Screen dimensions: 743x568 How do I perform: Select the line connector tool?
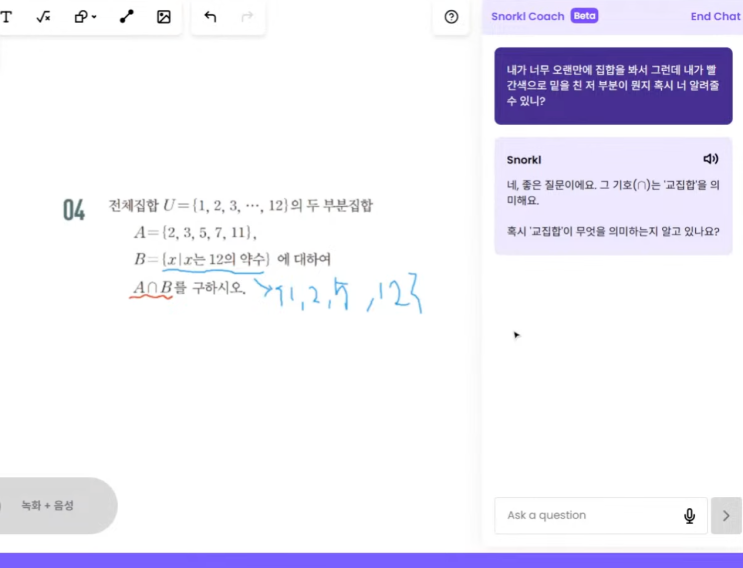point(127,17)
